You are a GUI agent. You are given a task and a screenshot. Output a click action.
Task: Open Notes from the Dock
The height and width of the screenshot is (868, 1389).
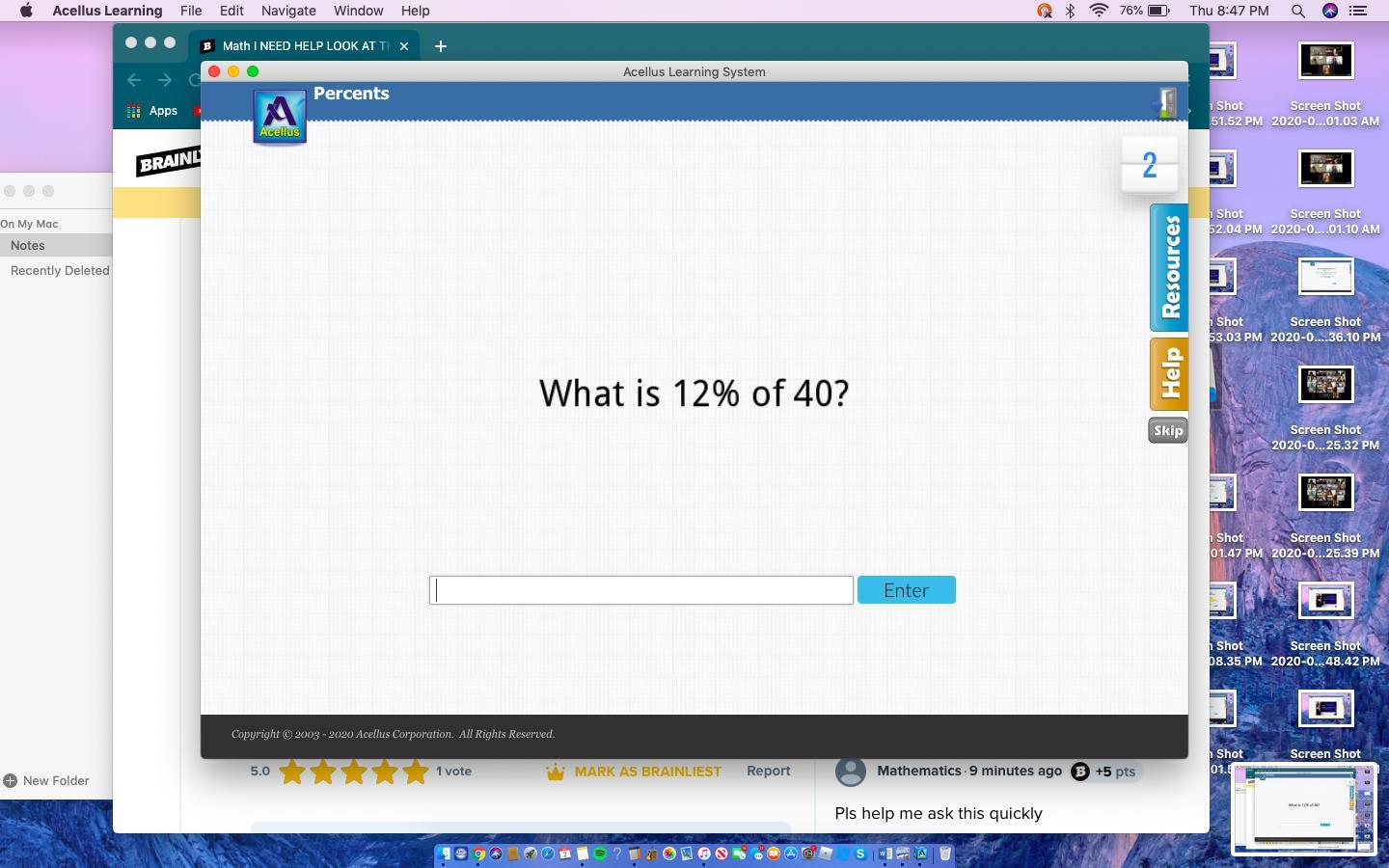[583, 854]
